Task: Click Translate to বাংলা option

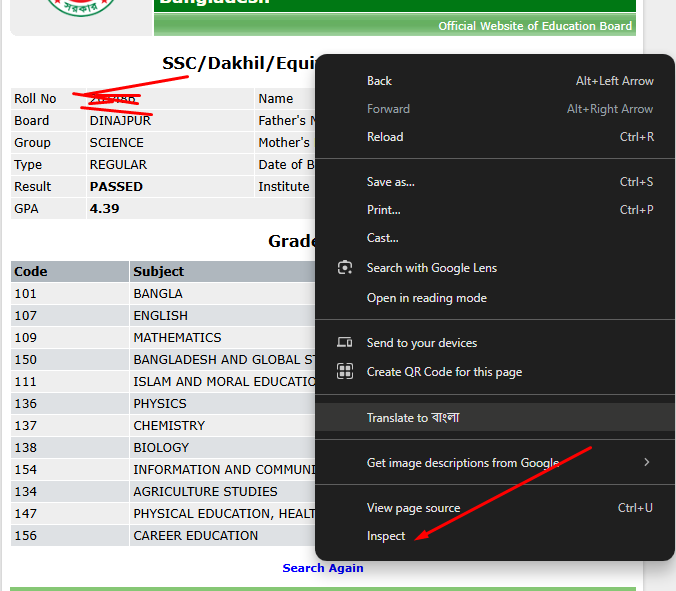Action: point(413,418)
